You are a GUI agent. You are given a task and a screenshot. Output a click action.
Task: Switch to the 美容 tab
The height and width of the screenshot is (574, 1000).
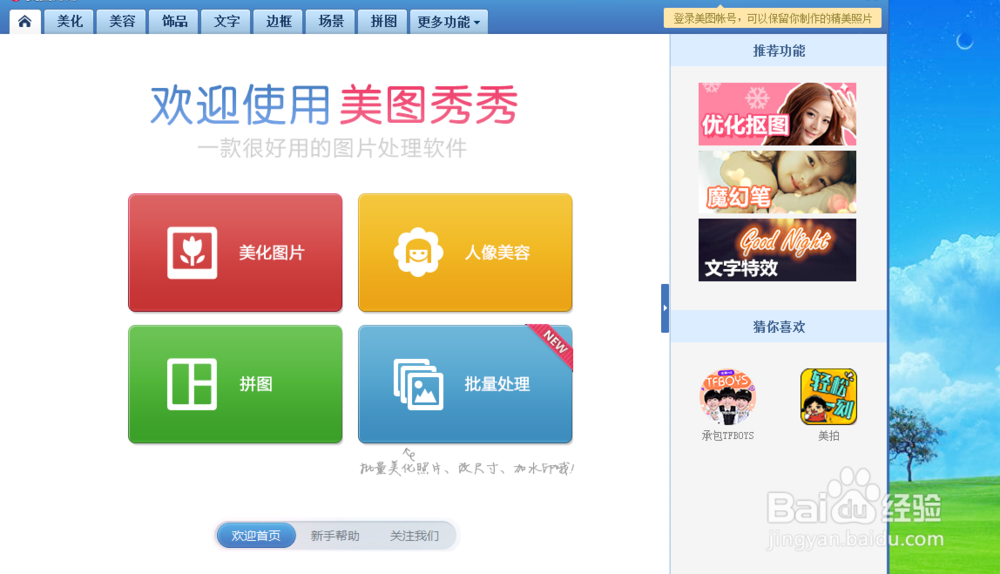tap(122, 22)
